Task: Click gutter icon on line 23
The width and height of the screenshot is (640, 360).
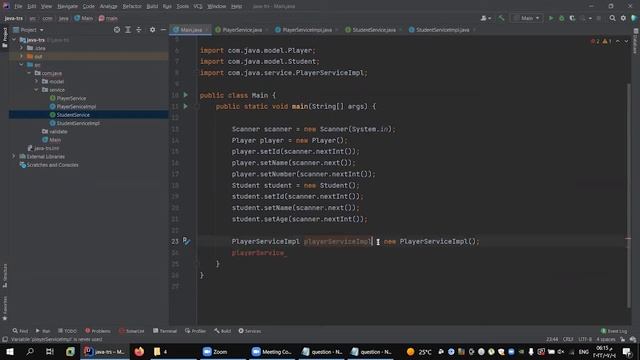Action: [x=186, y=241]
